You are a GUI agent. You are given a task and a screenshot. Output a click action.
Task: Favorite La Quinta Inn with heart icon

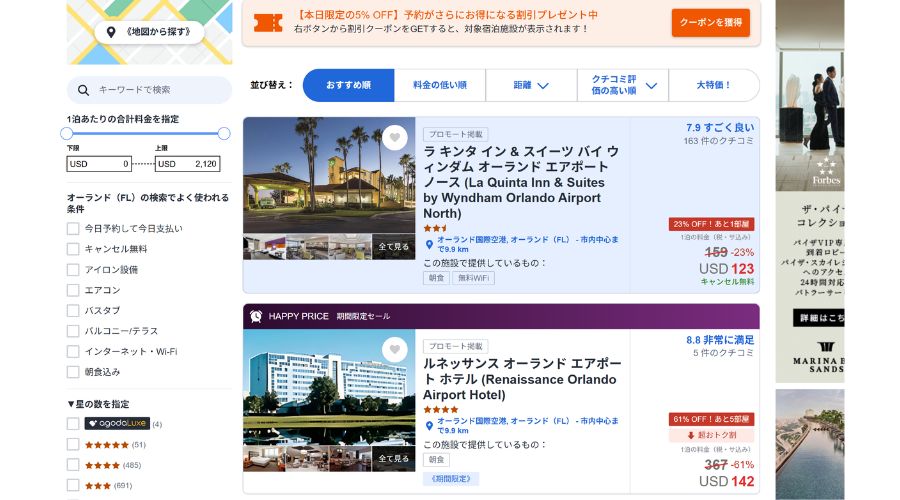pos(394,137)
